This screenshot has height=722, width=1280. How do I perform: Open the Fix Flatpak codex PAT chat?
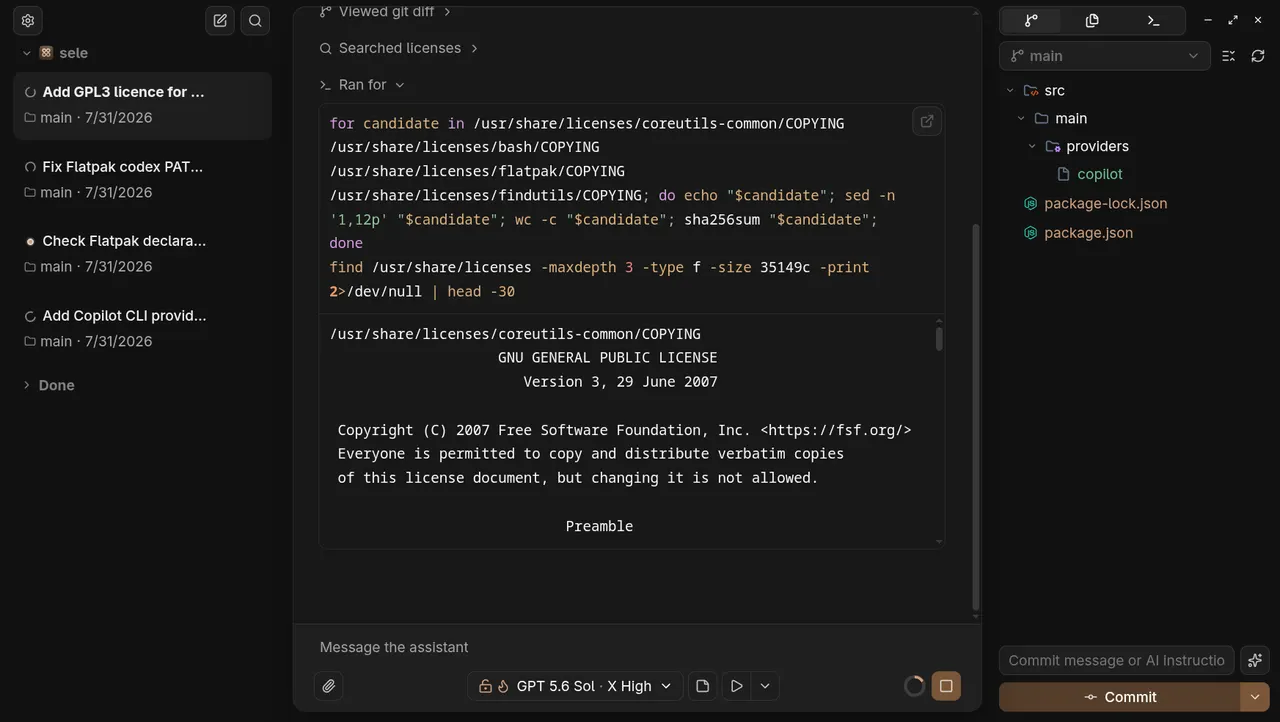[x=142, y=179]
